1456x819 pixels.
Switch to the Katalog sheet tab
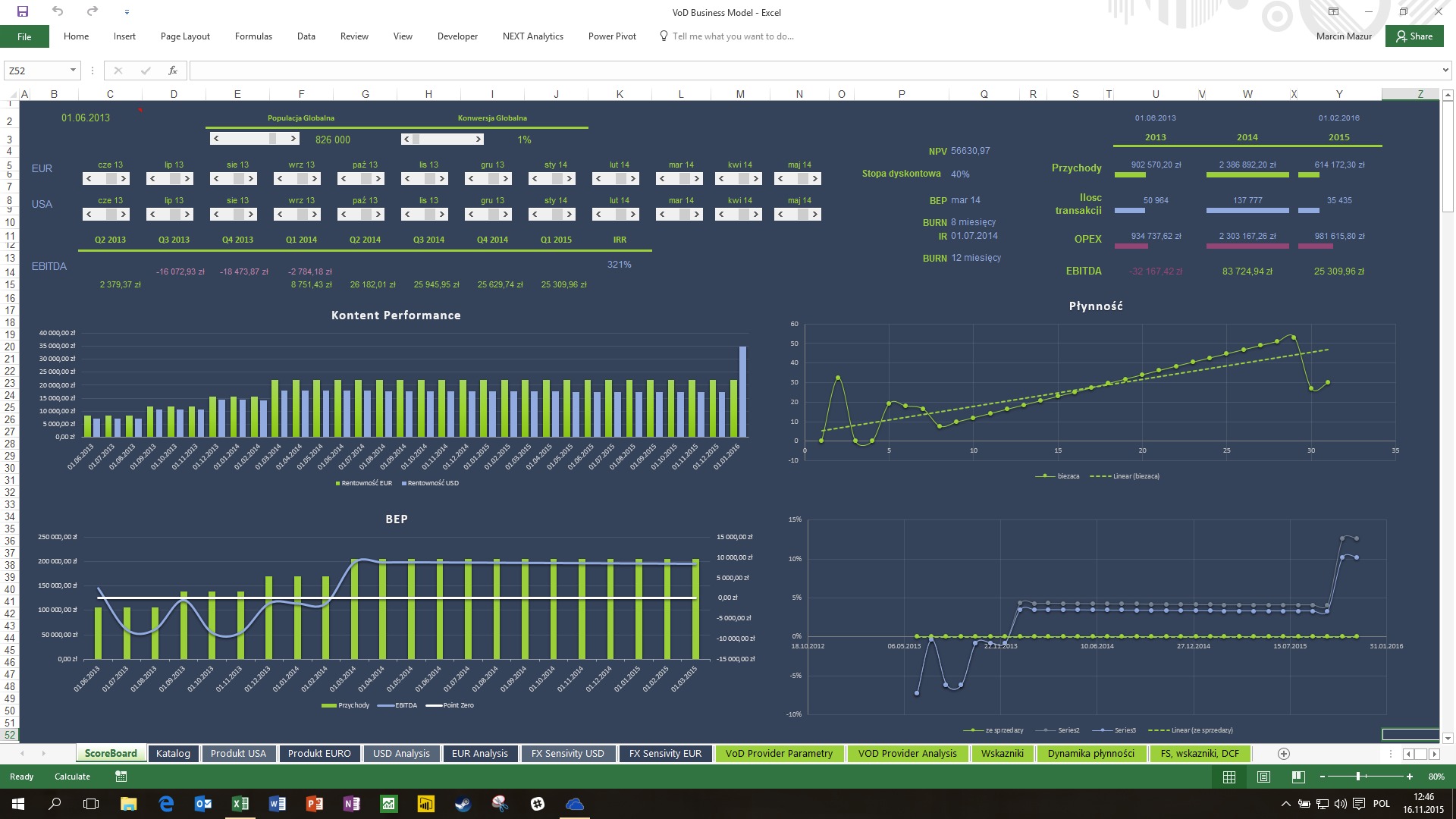pos(173,753)
